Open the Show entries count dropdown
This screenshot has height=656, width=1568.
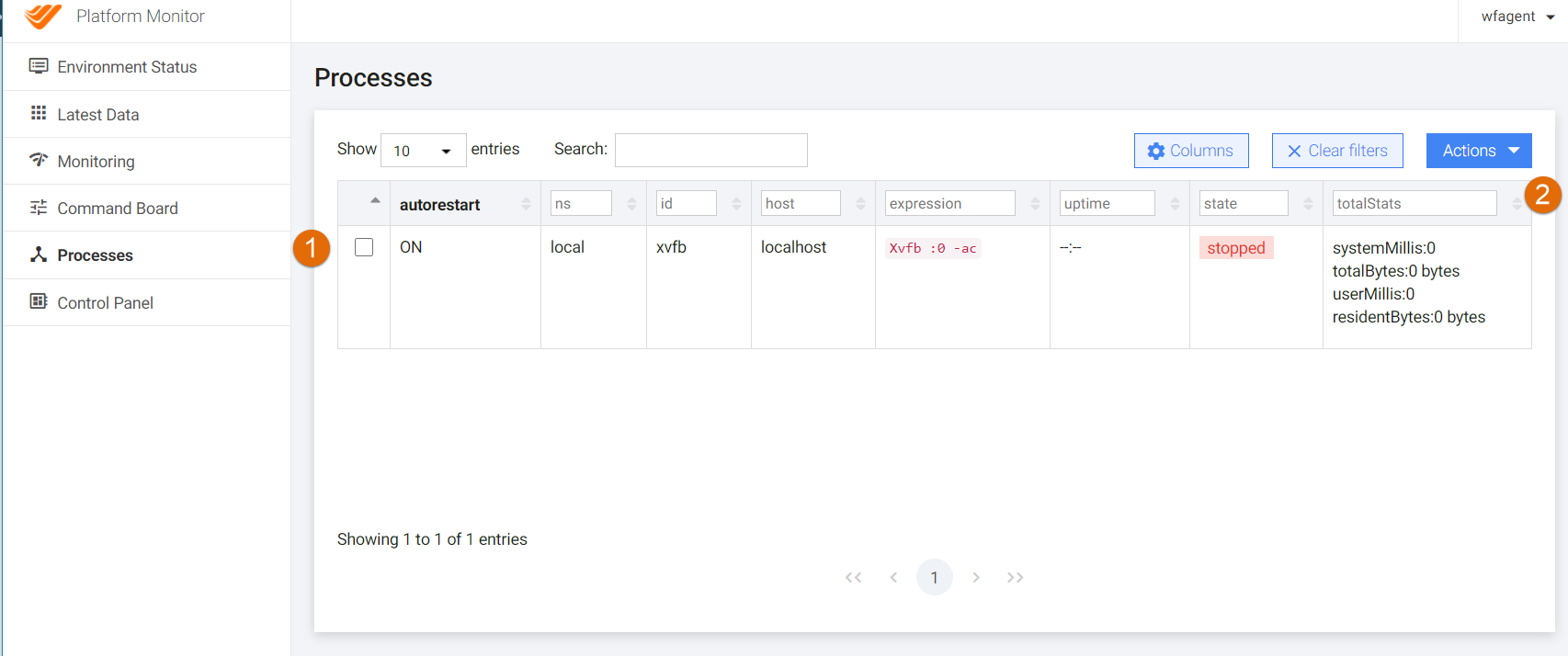[424, 151]
